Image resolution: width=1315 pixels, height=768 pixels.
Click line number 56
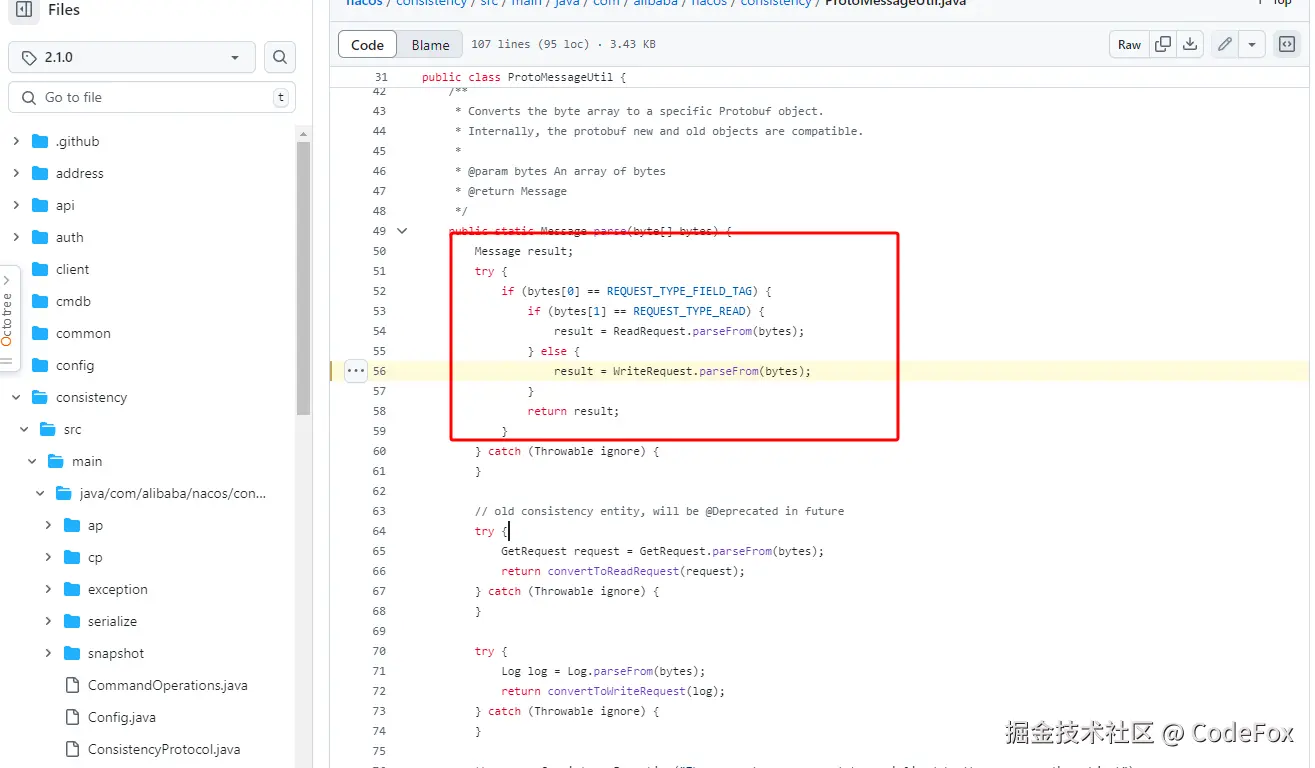(379, 371)
